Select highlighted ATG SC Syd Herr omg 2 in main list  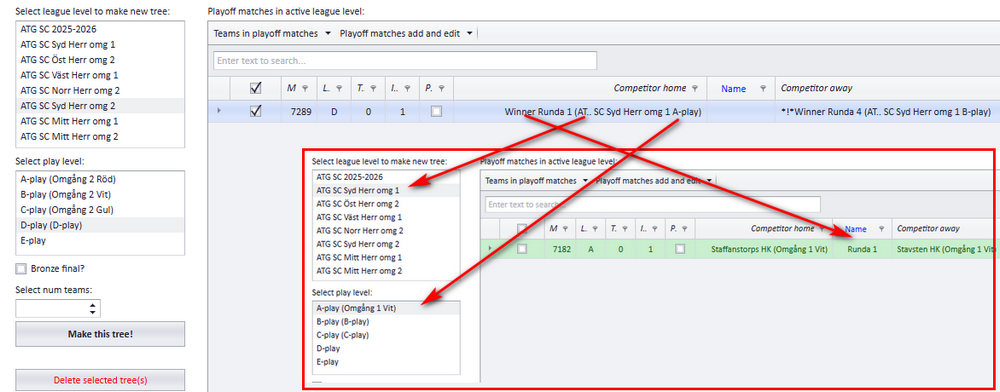[100, 106]
